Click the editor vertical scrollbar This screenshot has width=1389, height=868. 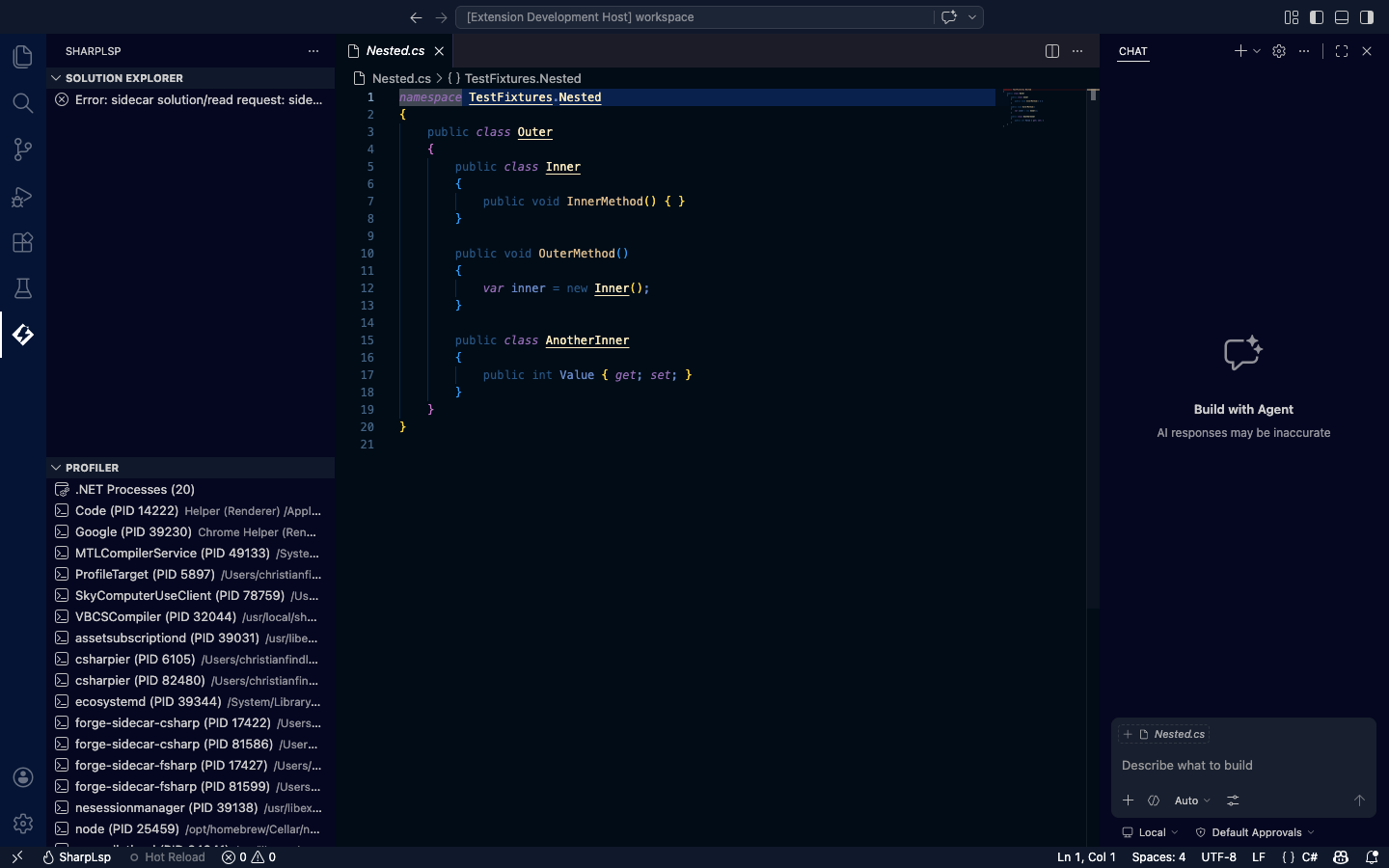point(1093,347)
